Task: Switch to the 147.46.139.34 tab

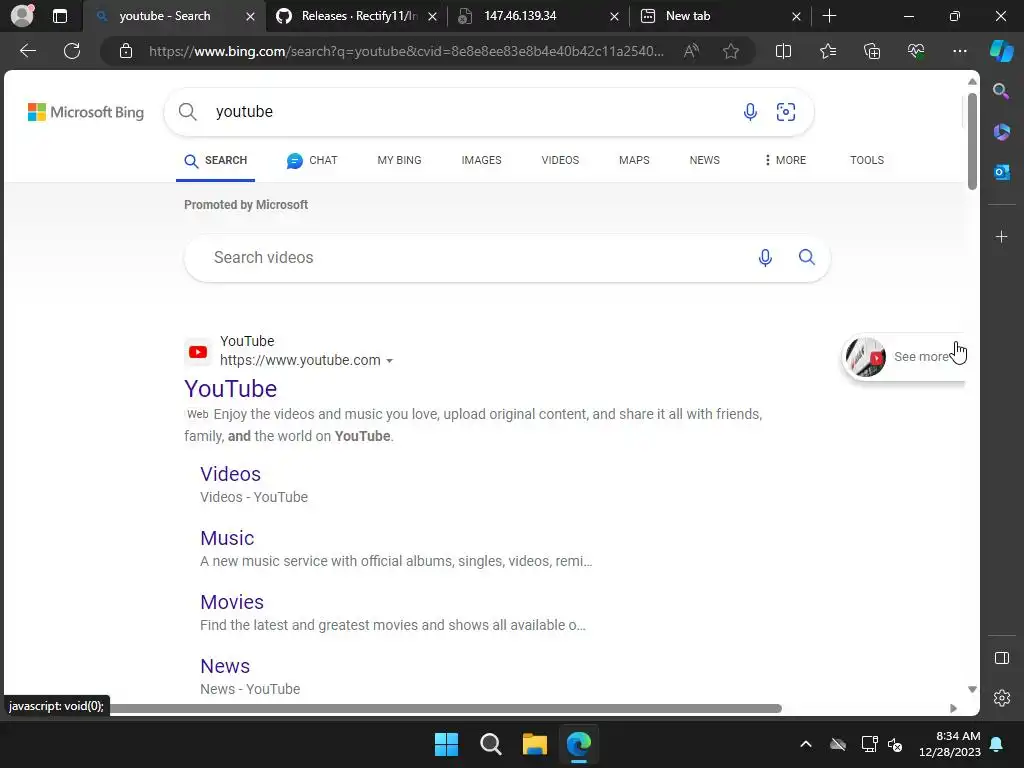Action: (x=538, y=16)
